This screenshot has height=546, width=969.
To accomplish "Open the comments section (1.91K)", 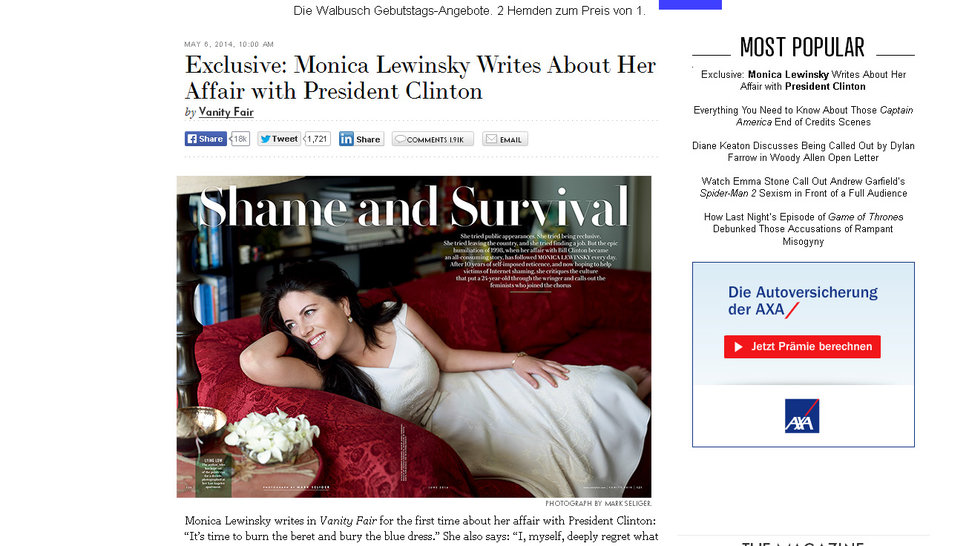I will click(x=432, y=139).
